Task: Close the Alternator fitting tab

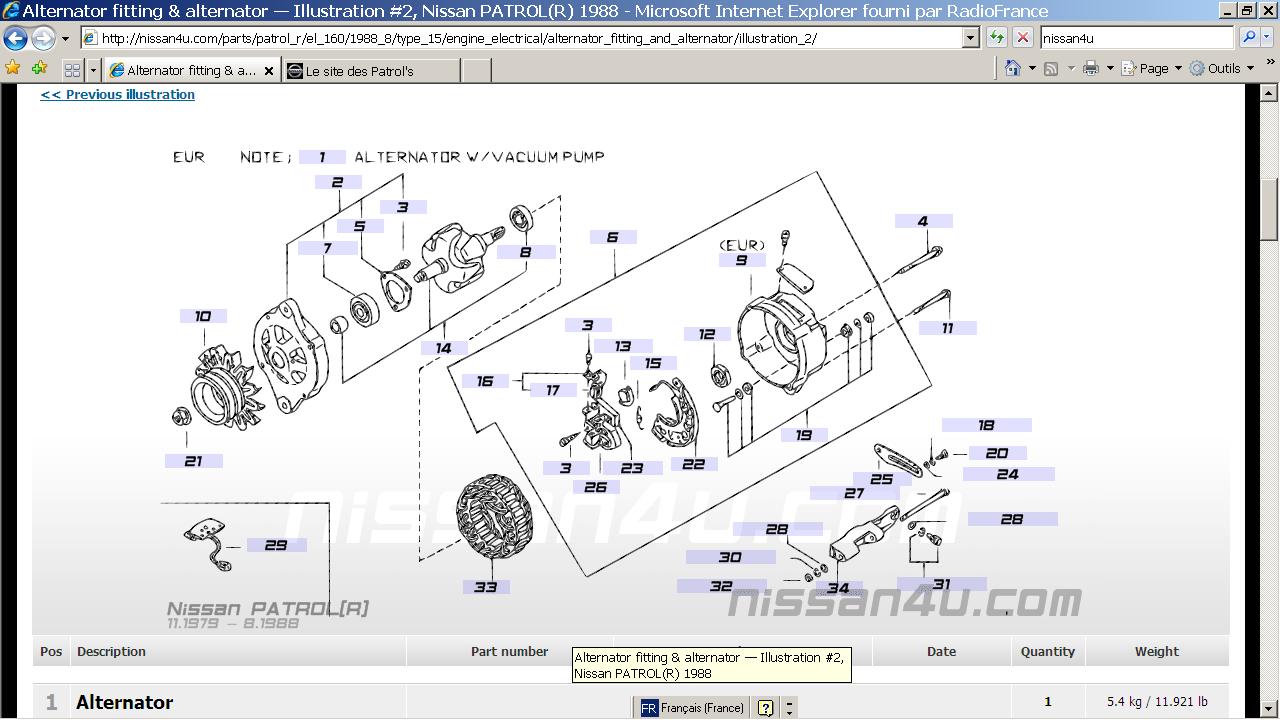Action: click(x=268, y=71)
